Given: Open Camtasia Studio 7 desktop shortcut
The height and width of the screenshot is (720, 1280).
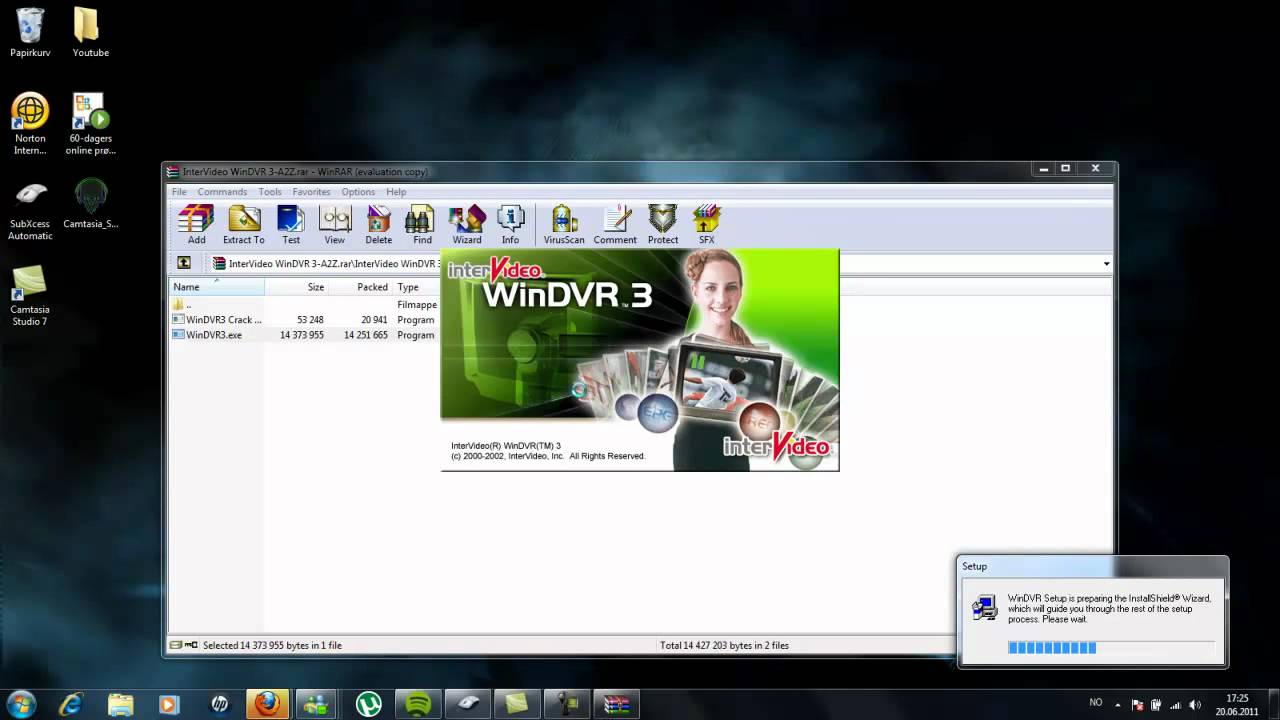Looking at the screenshot, I should (x=30, y=296).
